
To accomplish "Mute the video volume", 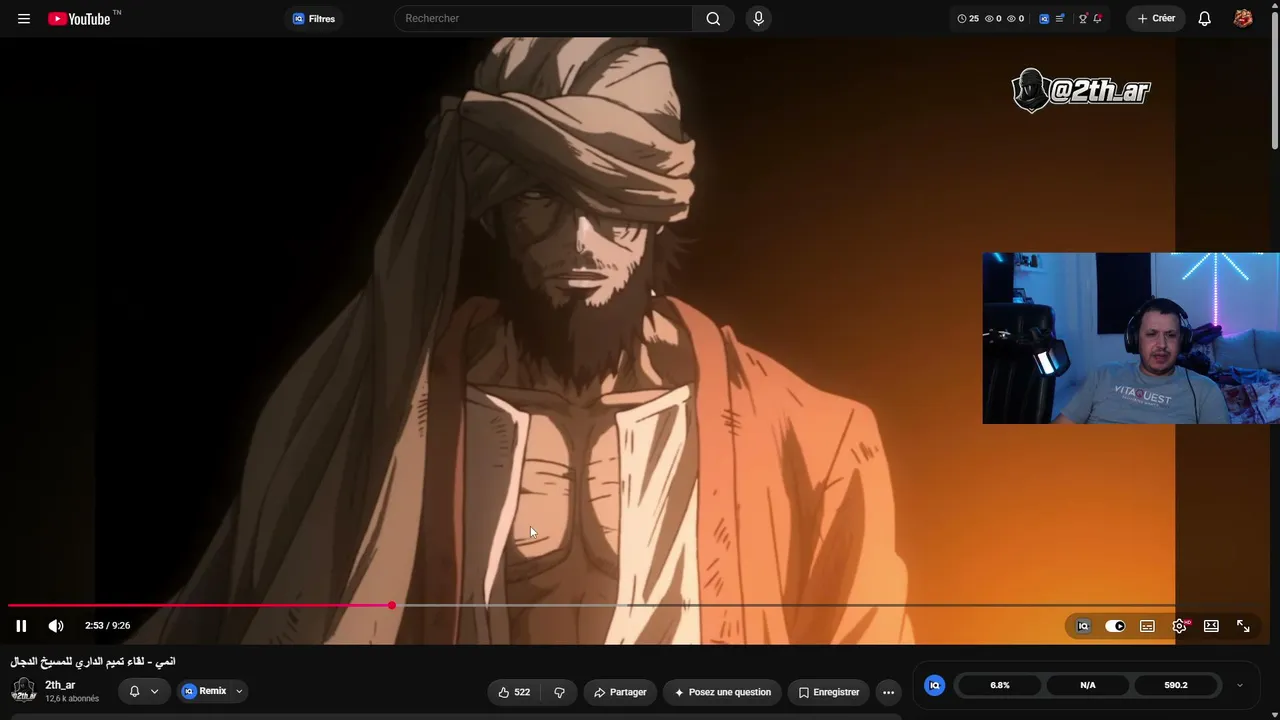I will click(56, 626).
